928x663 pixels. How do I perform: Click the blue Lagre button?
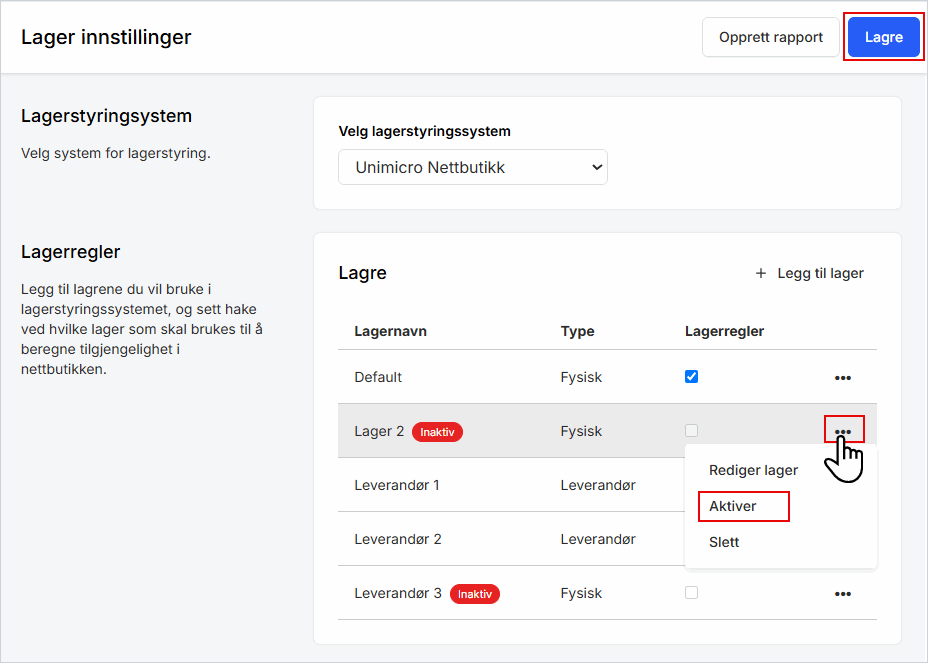coord(883,37)
